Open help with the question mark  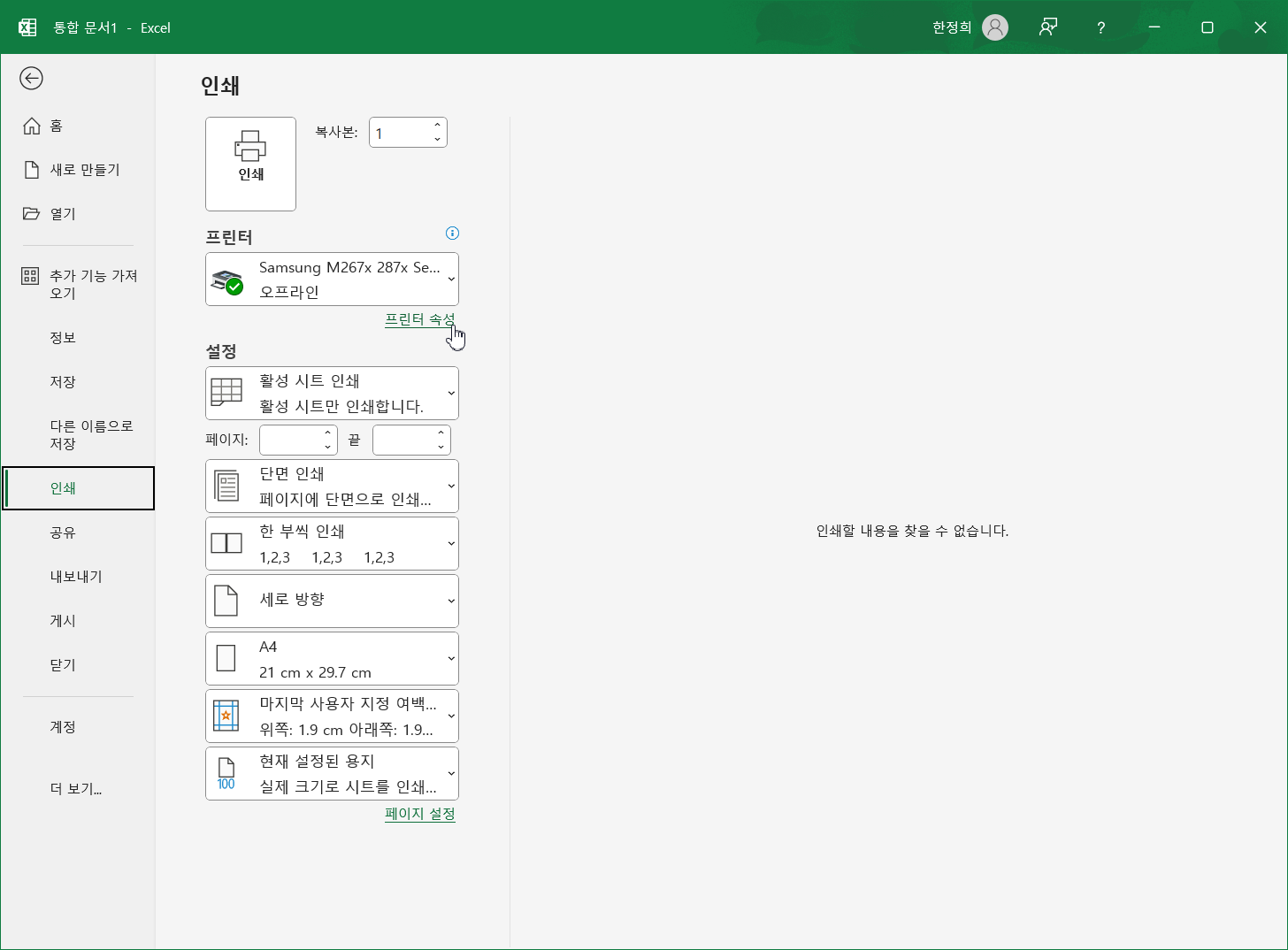1101,27
